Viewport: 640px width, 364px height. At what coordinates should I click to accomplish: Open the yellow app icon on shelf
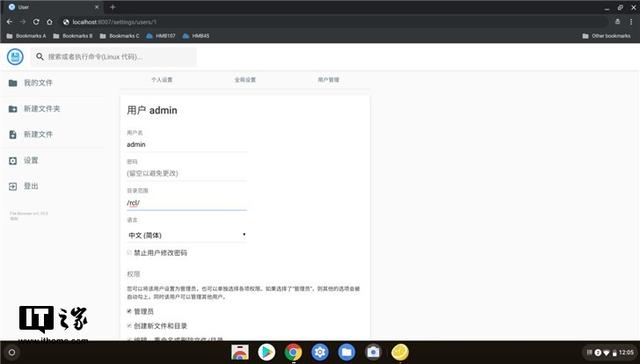400,353
